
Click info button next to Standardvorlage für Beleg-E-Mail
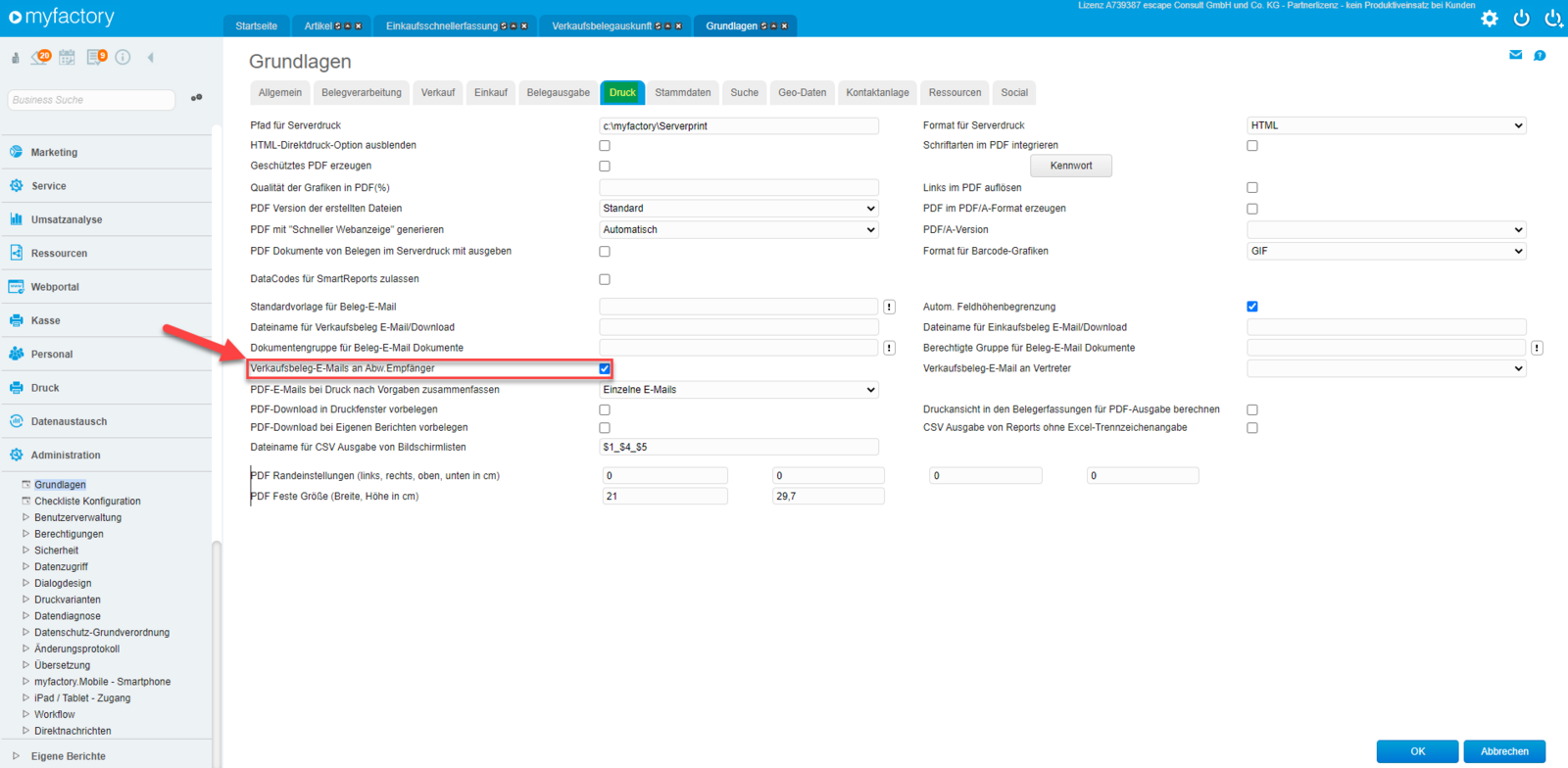(889, 307)
